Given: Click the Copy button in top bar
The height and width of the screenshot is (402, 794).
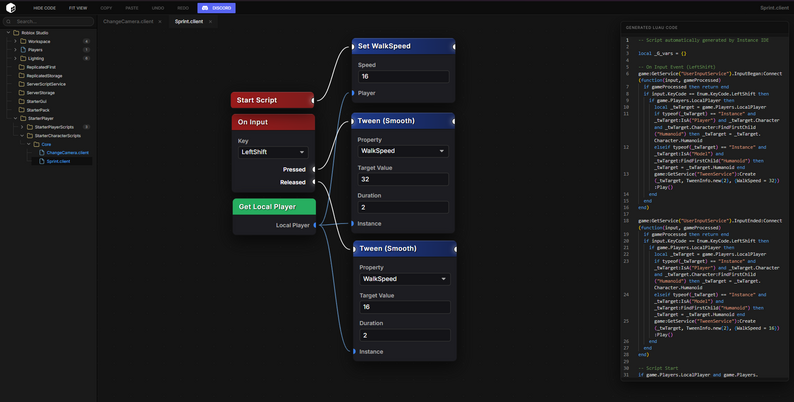Looking at the screenshot, I should [x=106, y=8].
